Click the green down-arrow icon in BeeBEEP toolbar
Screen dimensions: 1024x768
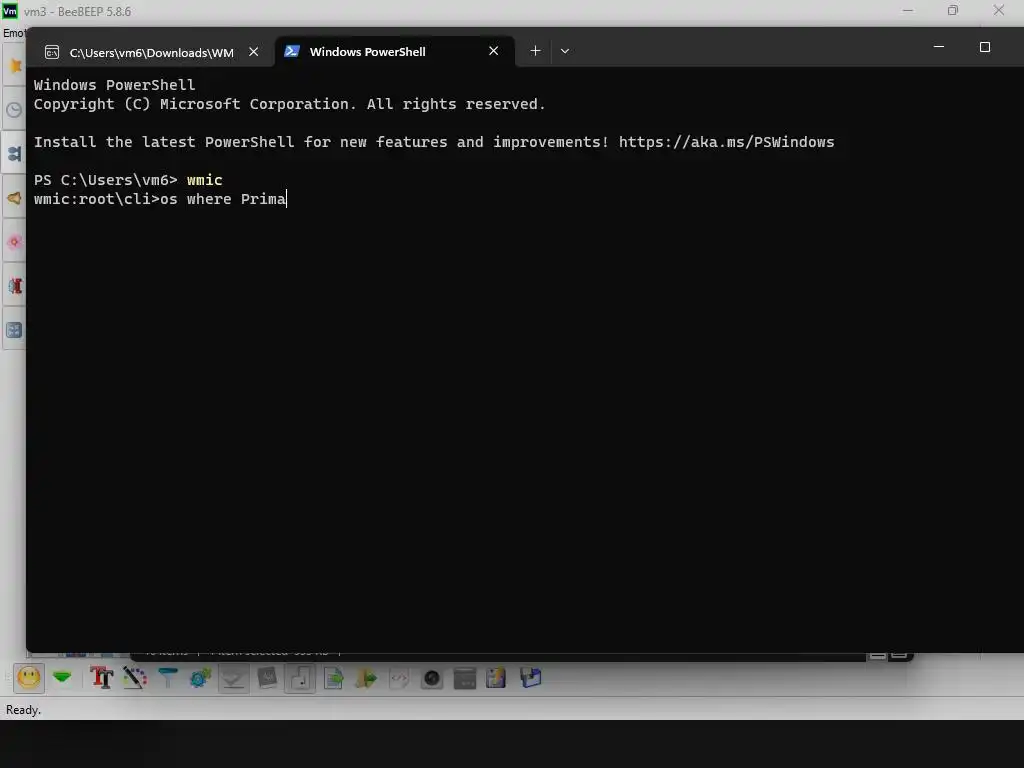coord(62,677)
